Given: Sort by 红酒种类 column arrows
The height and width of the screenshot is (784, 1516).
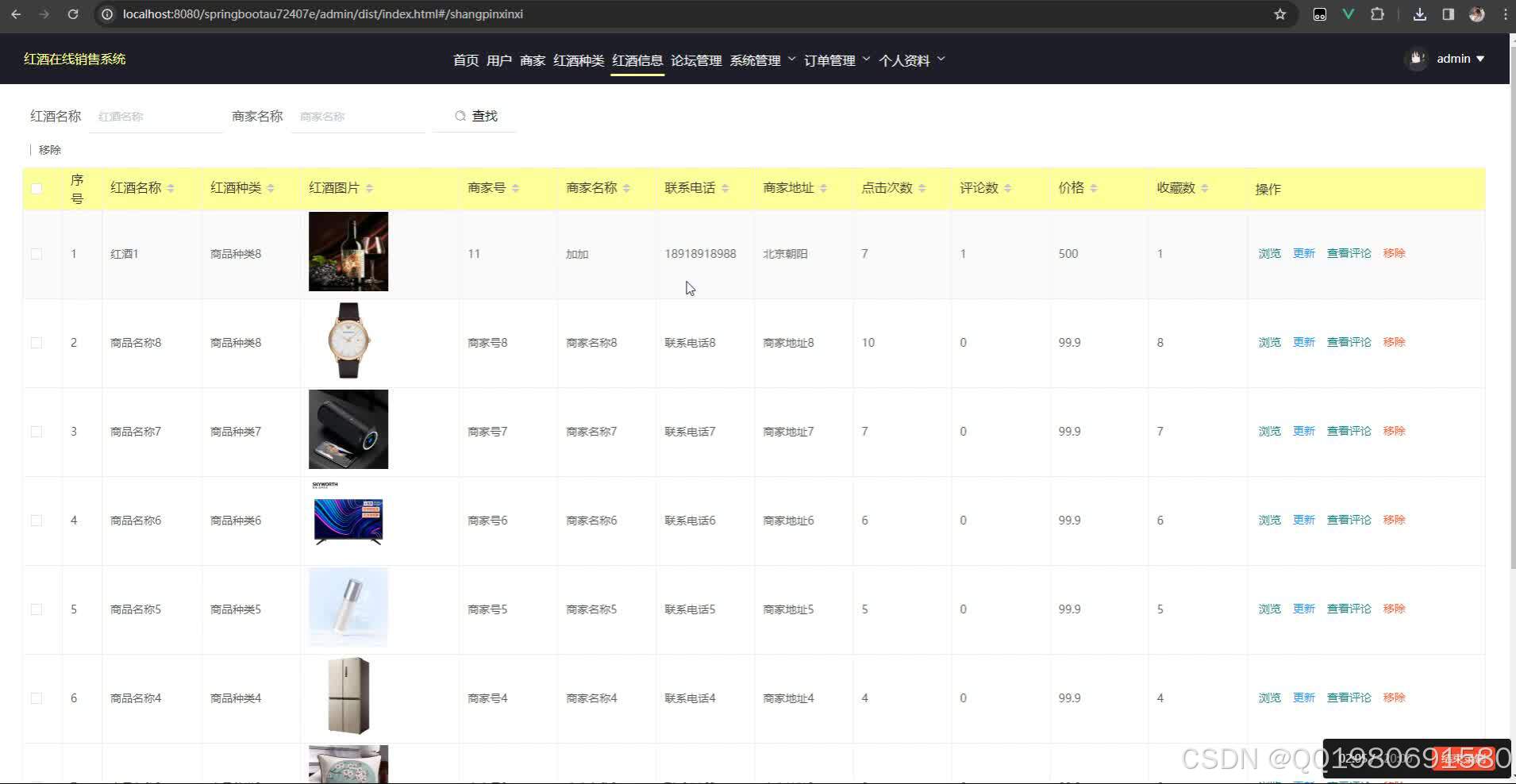Looking at the screenshot, I should (x=271, y=188).
